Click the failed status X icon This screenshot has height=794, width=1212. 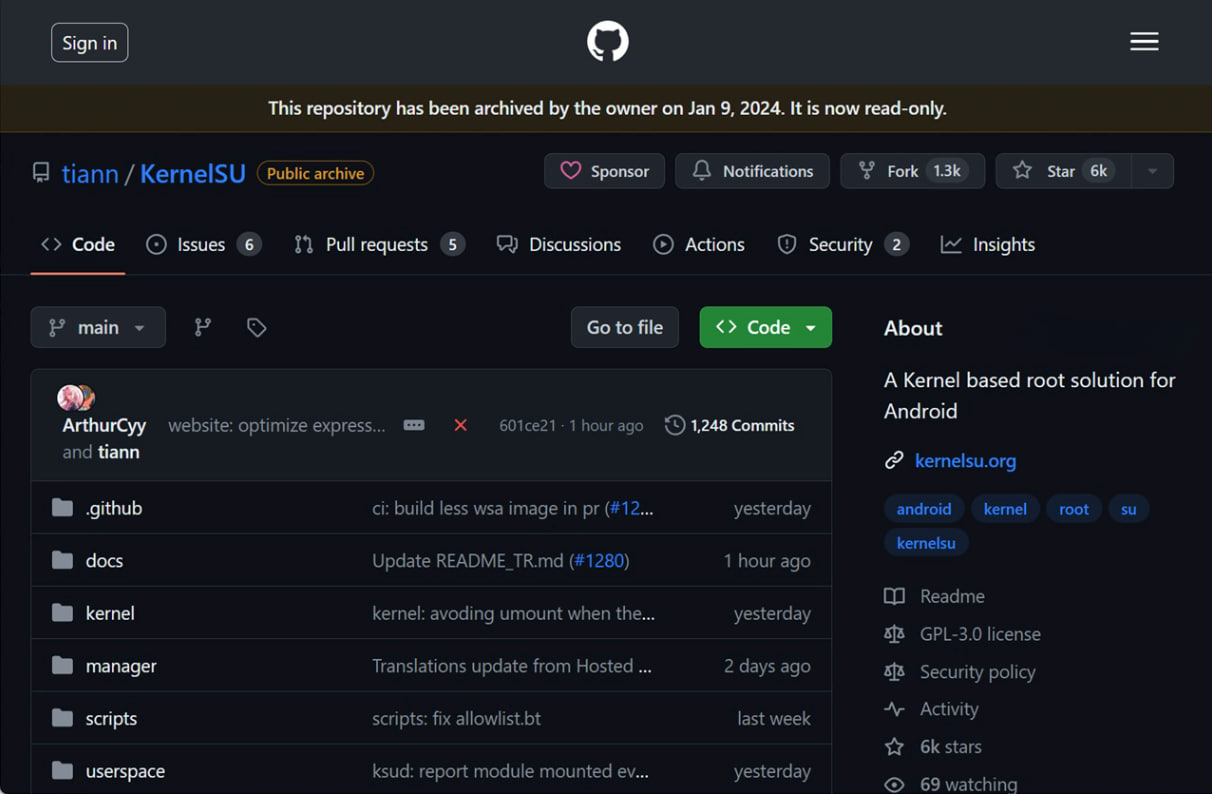460,425
